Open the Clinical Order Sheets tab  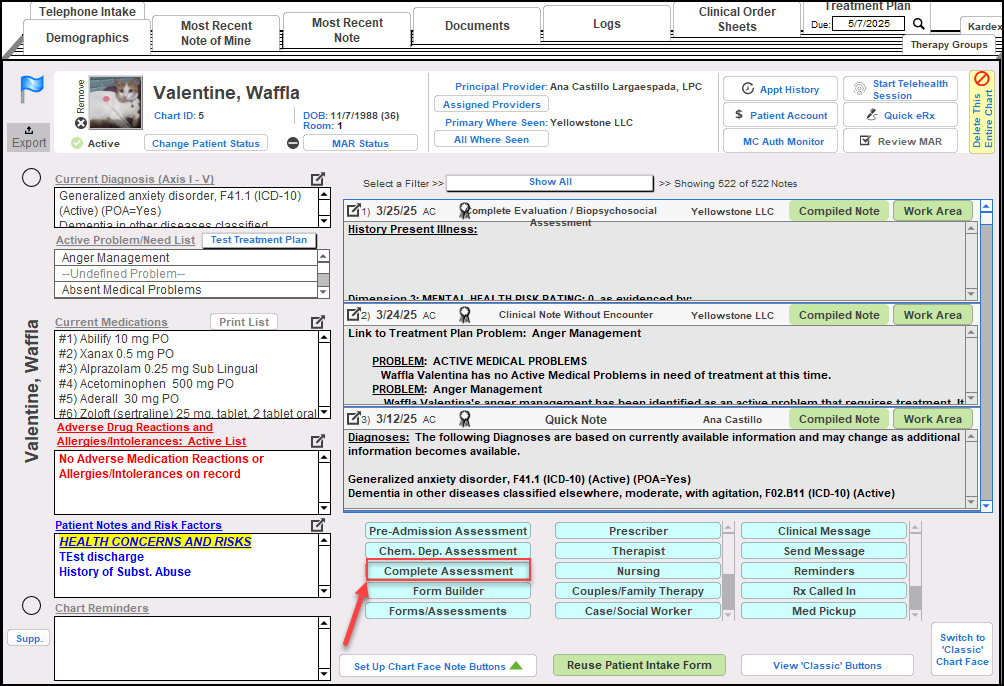tap(736, 20)
